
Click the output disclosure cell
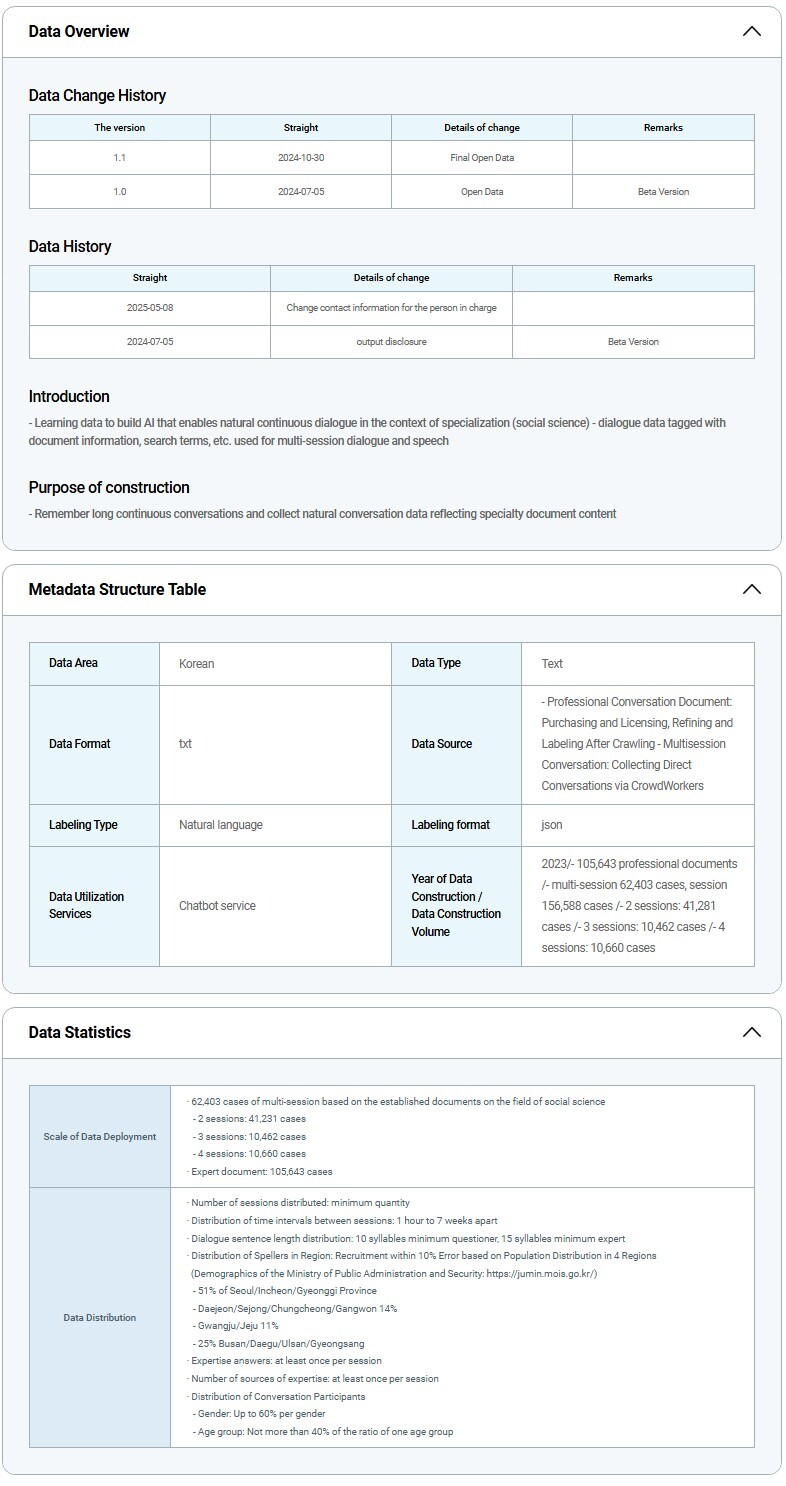click(391, 342)
